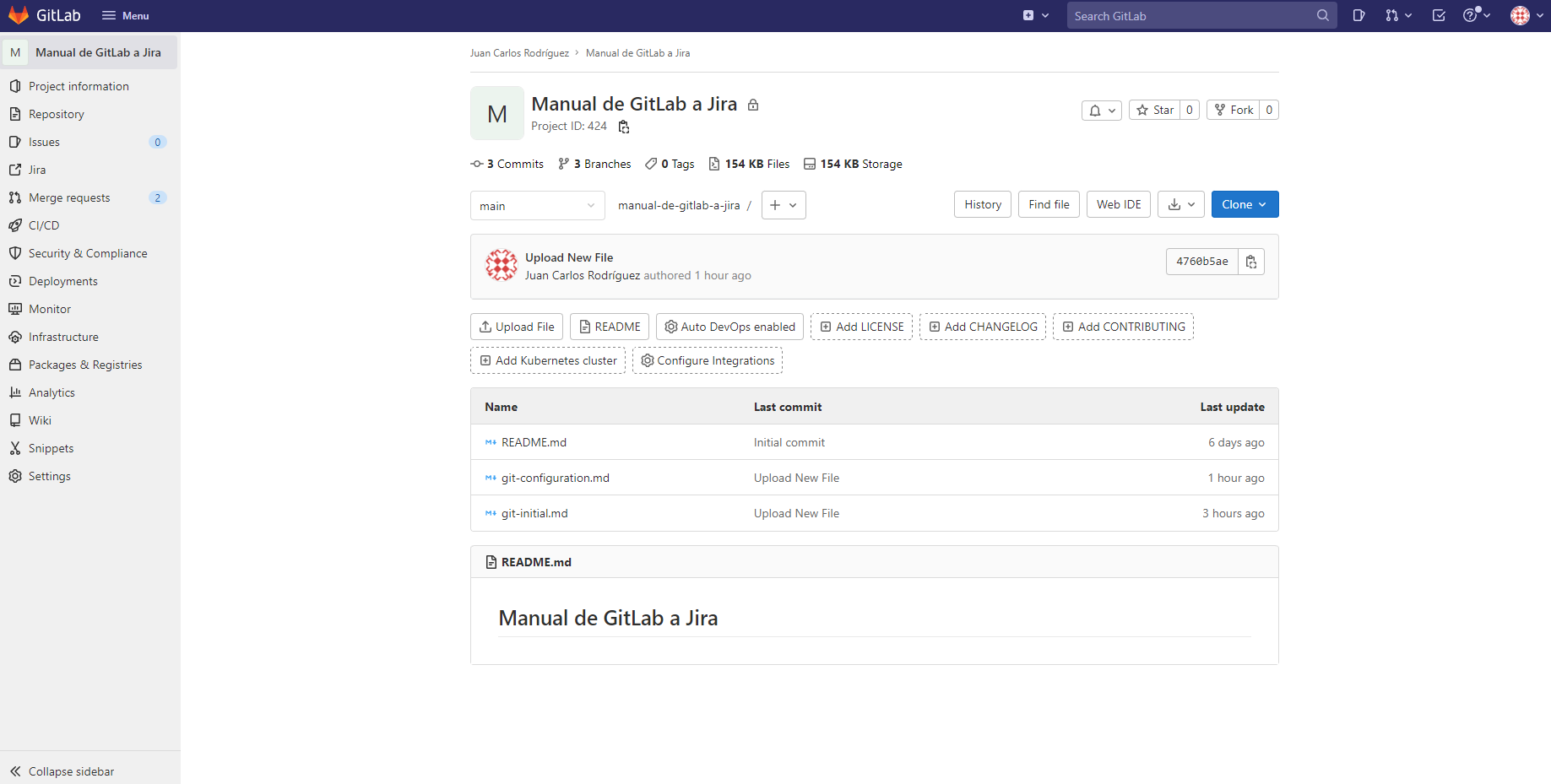This screenshot has width=1551, height=784.
Task: Click Upload File button
Action: 517,327
